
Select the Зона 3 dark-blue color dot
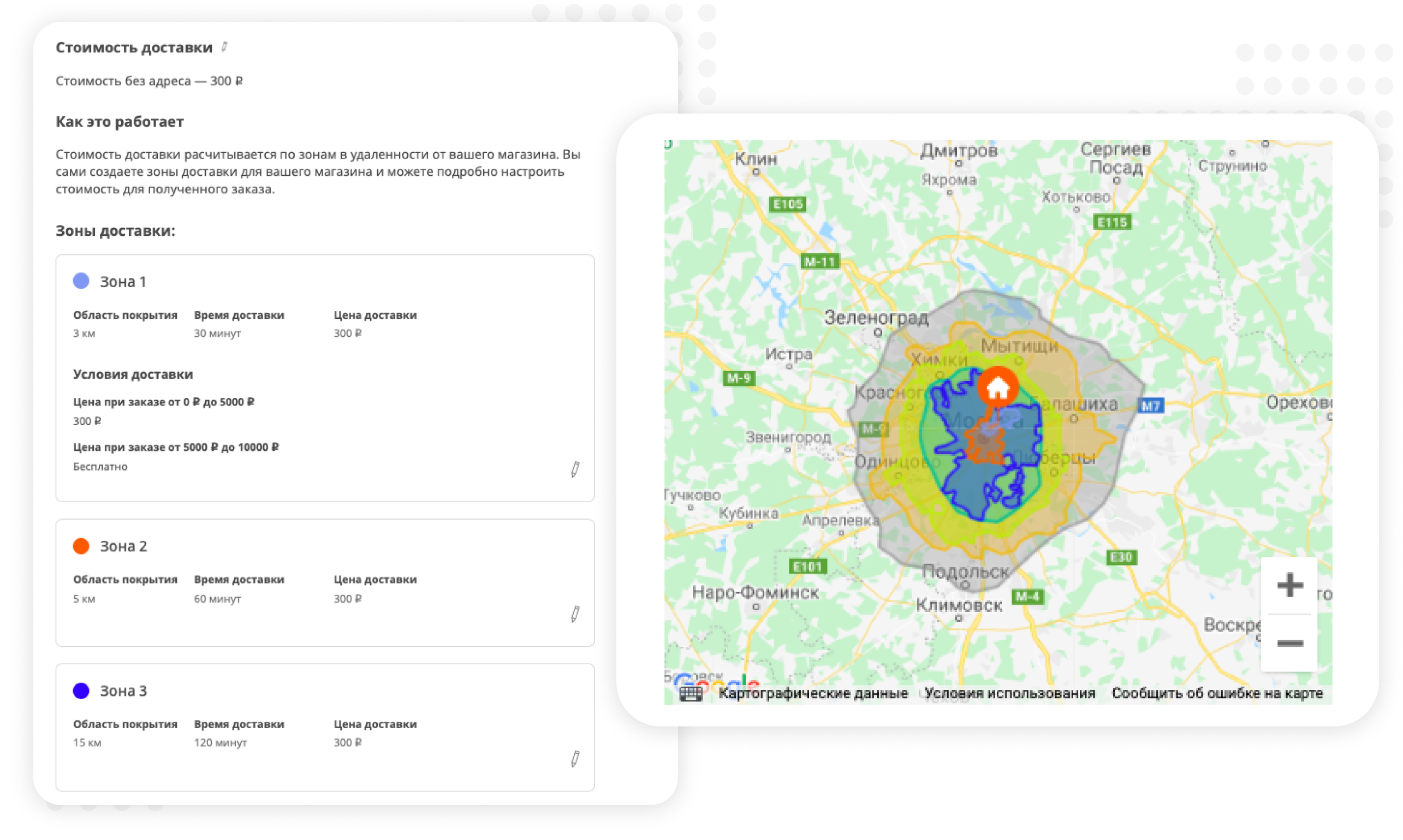click(81, 690)
